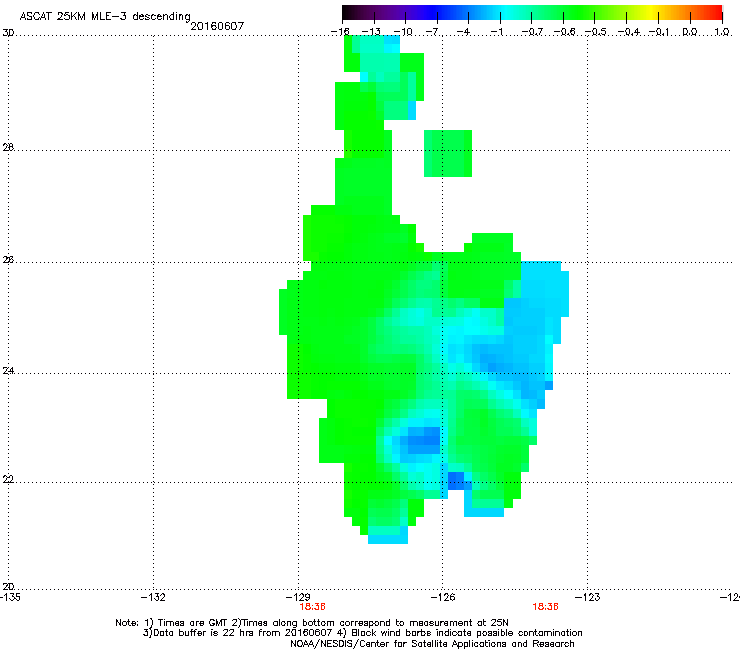Click the note line '3)Data buffer is 22 hrs'

[362, 633]
